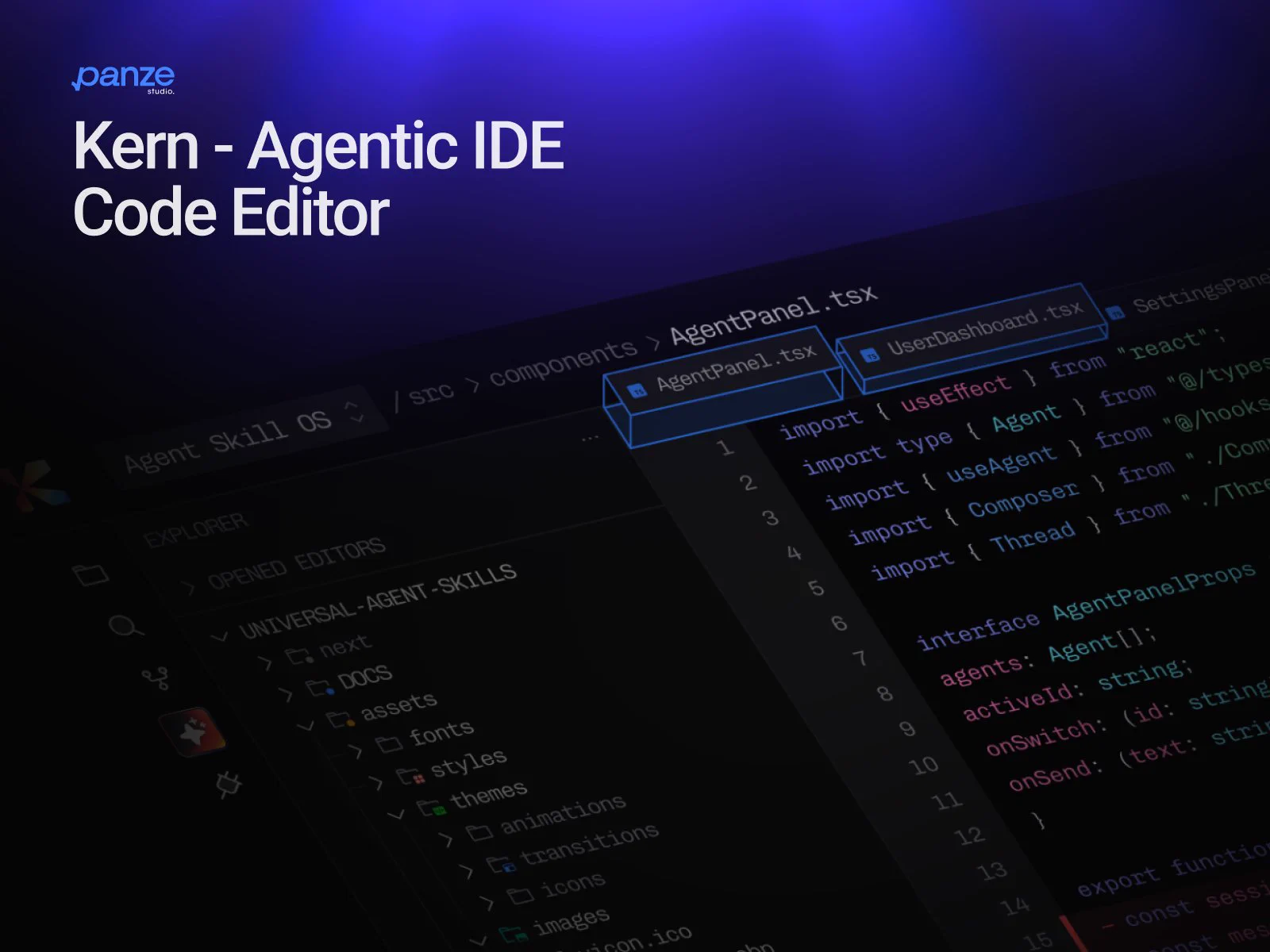Click the useEffect identifier on line 1
Viewport: 1270px width, 952px height.
pyautogui.click(x=956, y=392)
